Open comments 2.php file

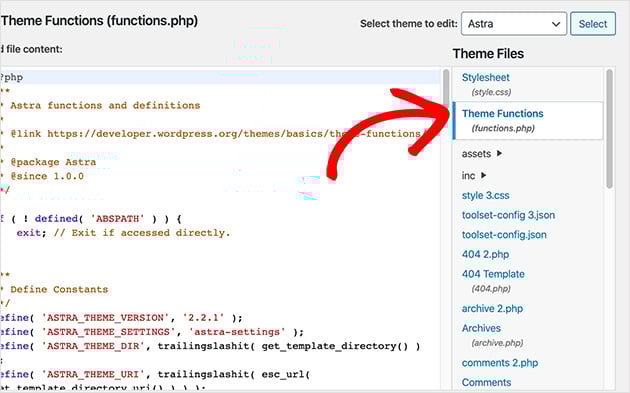500,363
